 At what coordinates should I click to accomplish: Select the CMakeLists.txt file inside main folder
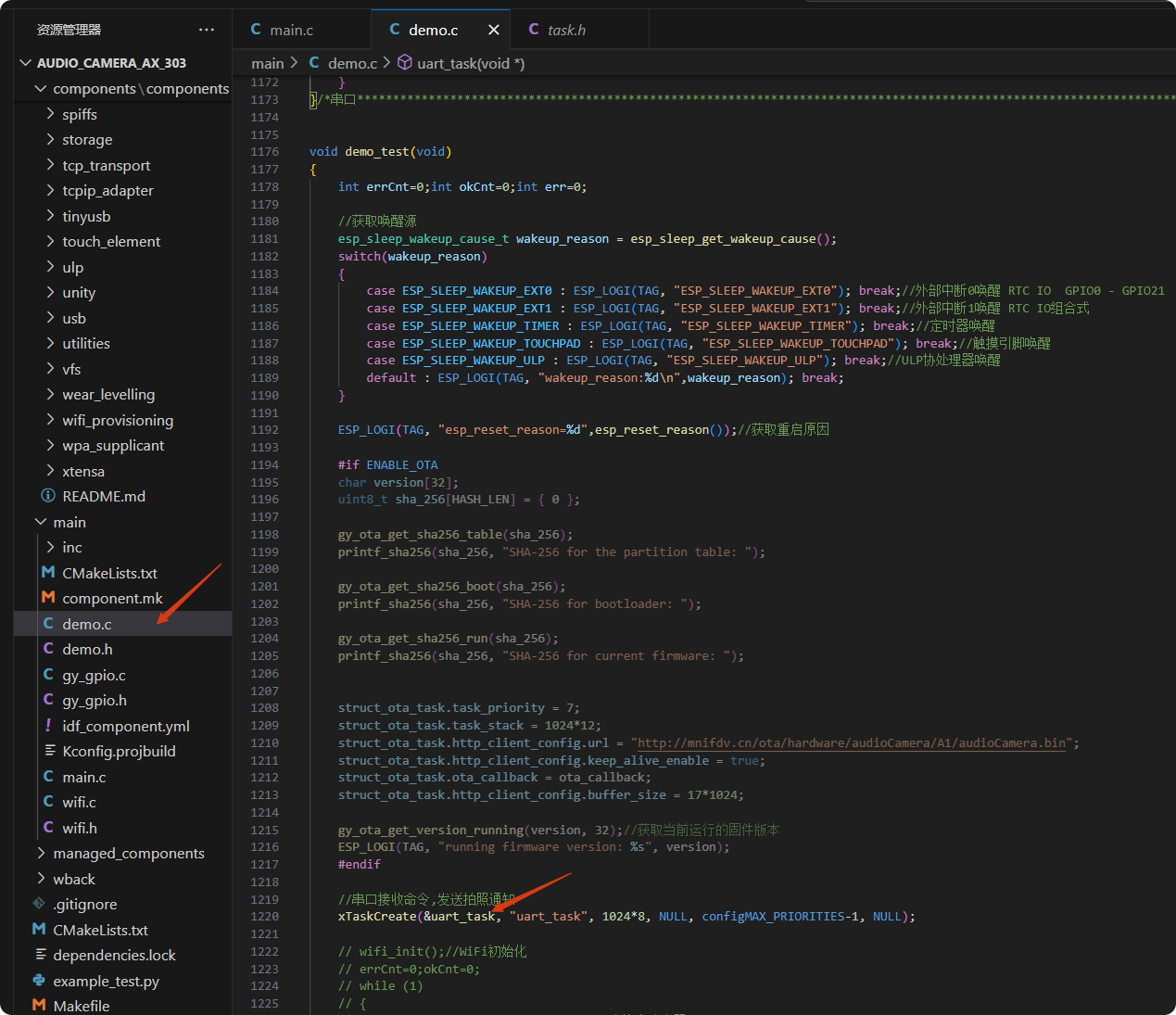[109, 573]
